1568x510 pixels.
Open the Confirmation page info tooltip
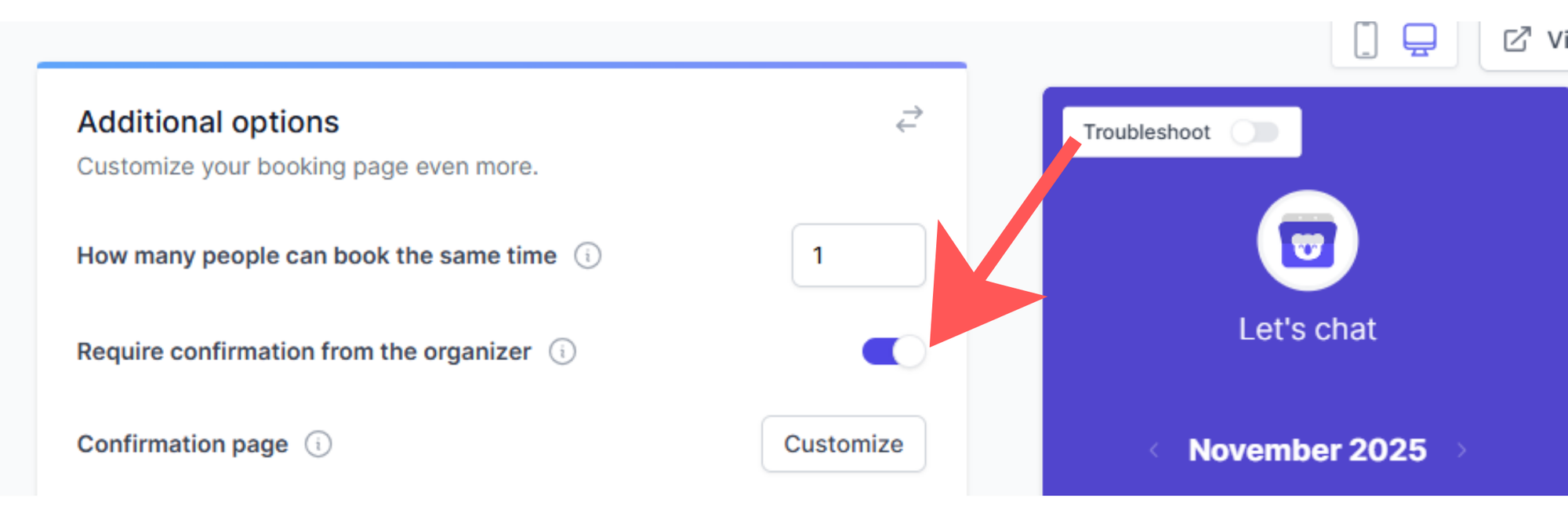[318, 444]
